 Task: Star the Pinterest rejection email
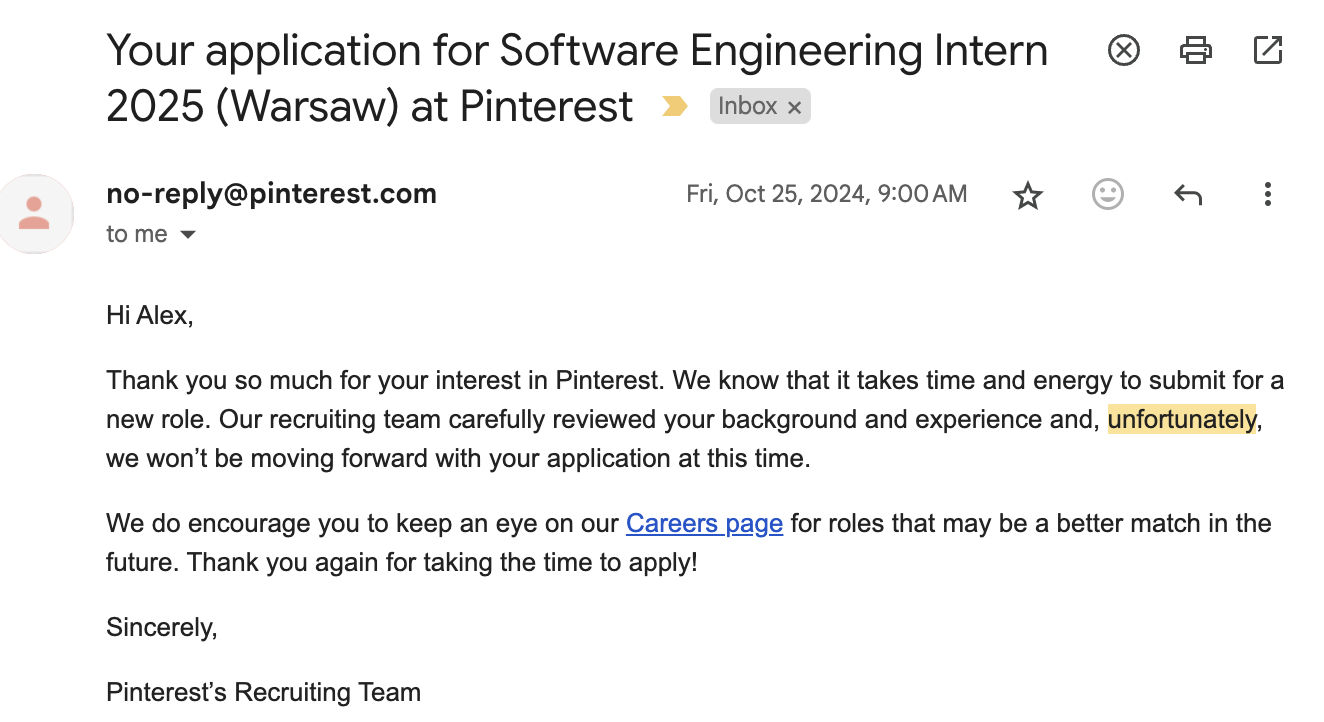tap(1028, 195)
